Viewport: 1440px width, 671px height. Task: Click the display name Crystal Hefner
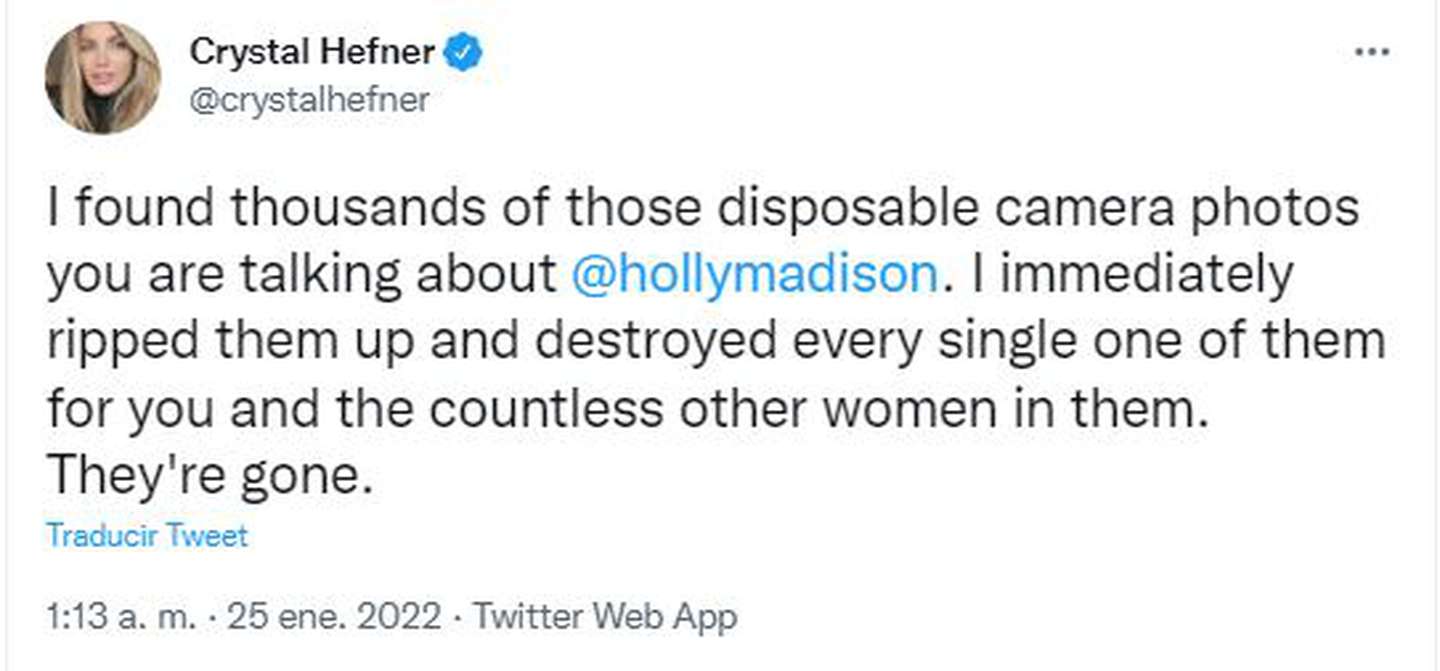tap(312, 52)
